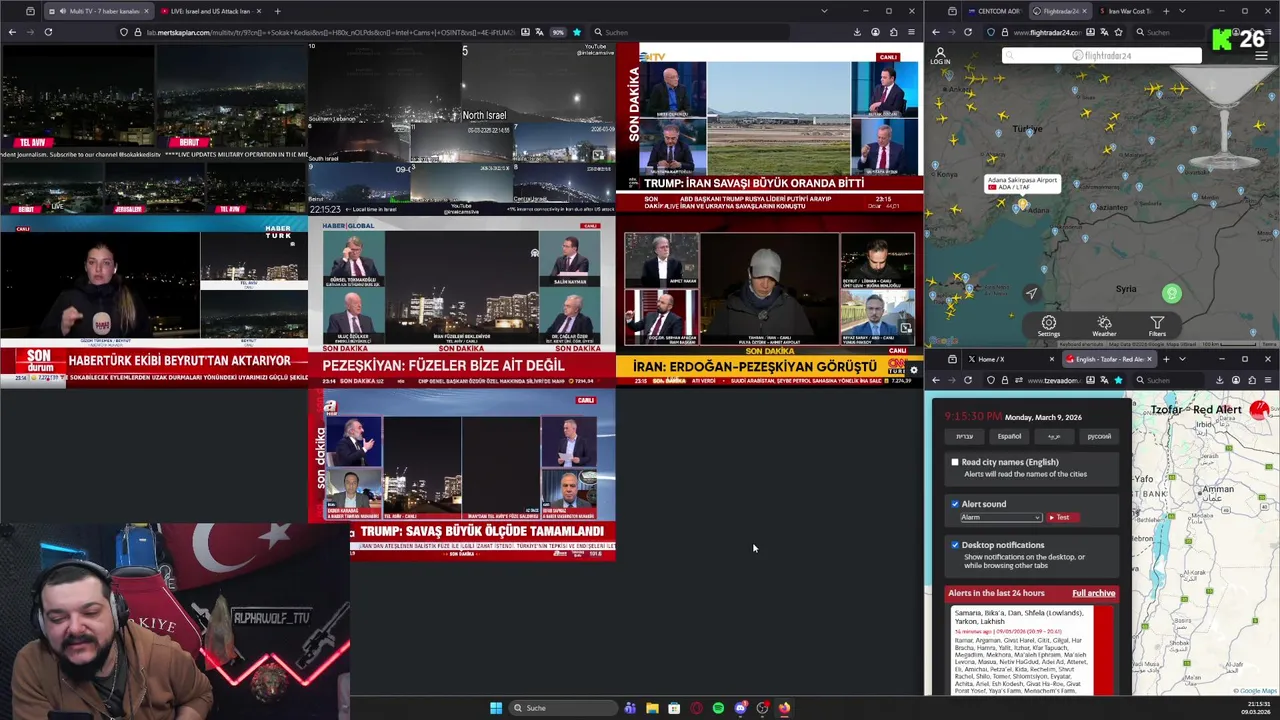The image size is (1280, 720).
Task: Switch to LIVE: Israel and US Attack Iran tab
Action: point(209,11)
